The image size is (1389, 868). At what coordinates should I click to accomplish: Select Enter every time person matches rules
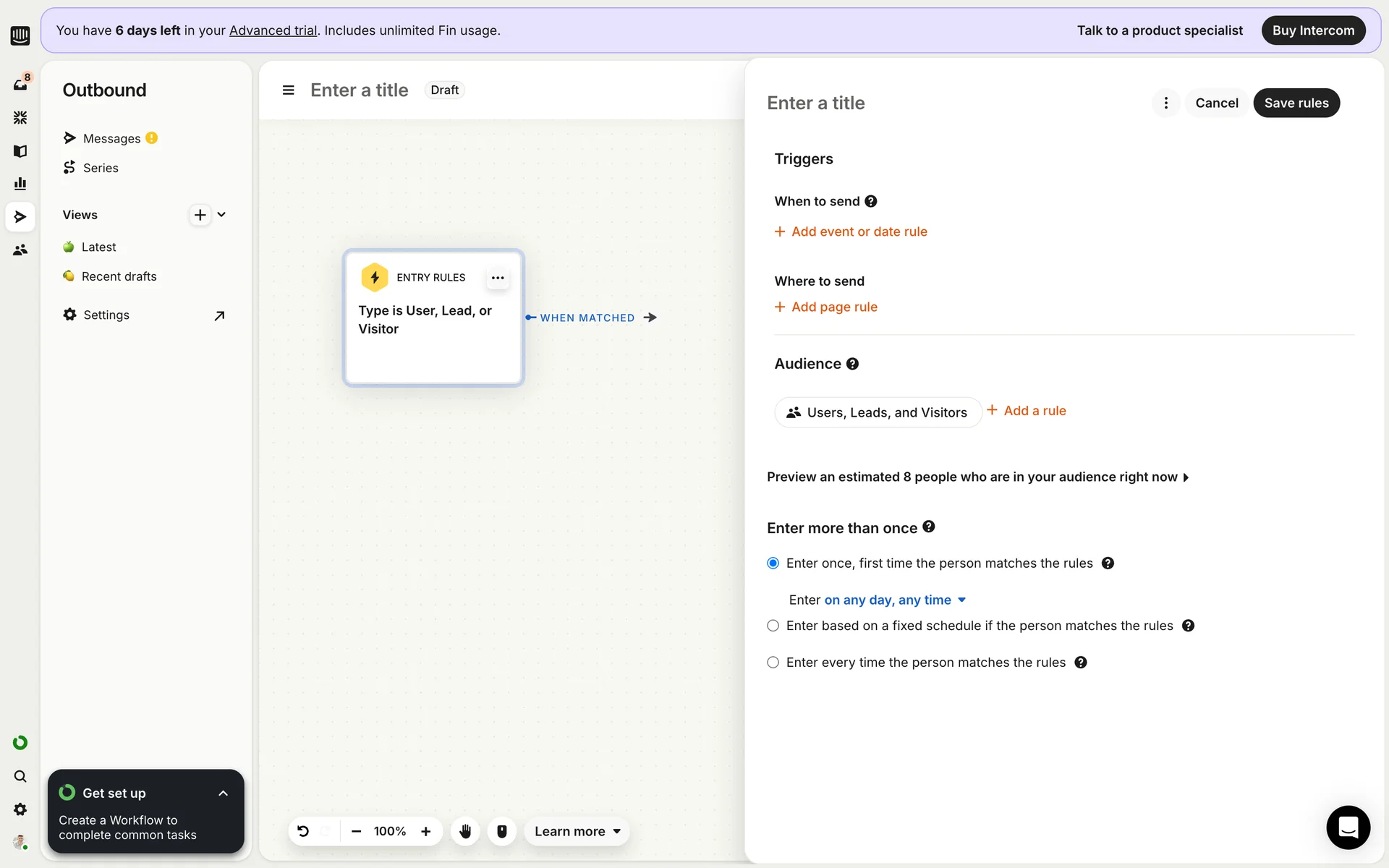point(773,663)
